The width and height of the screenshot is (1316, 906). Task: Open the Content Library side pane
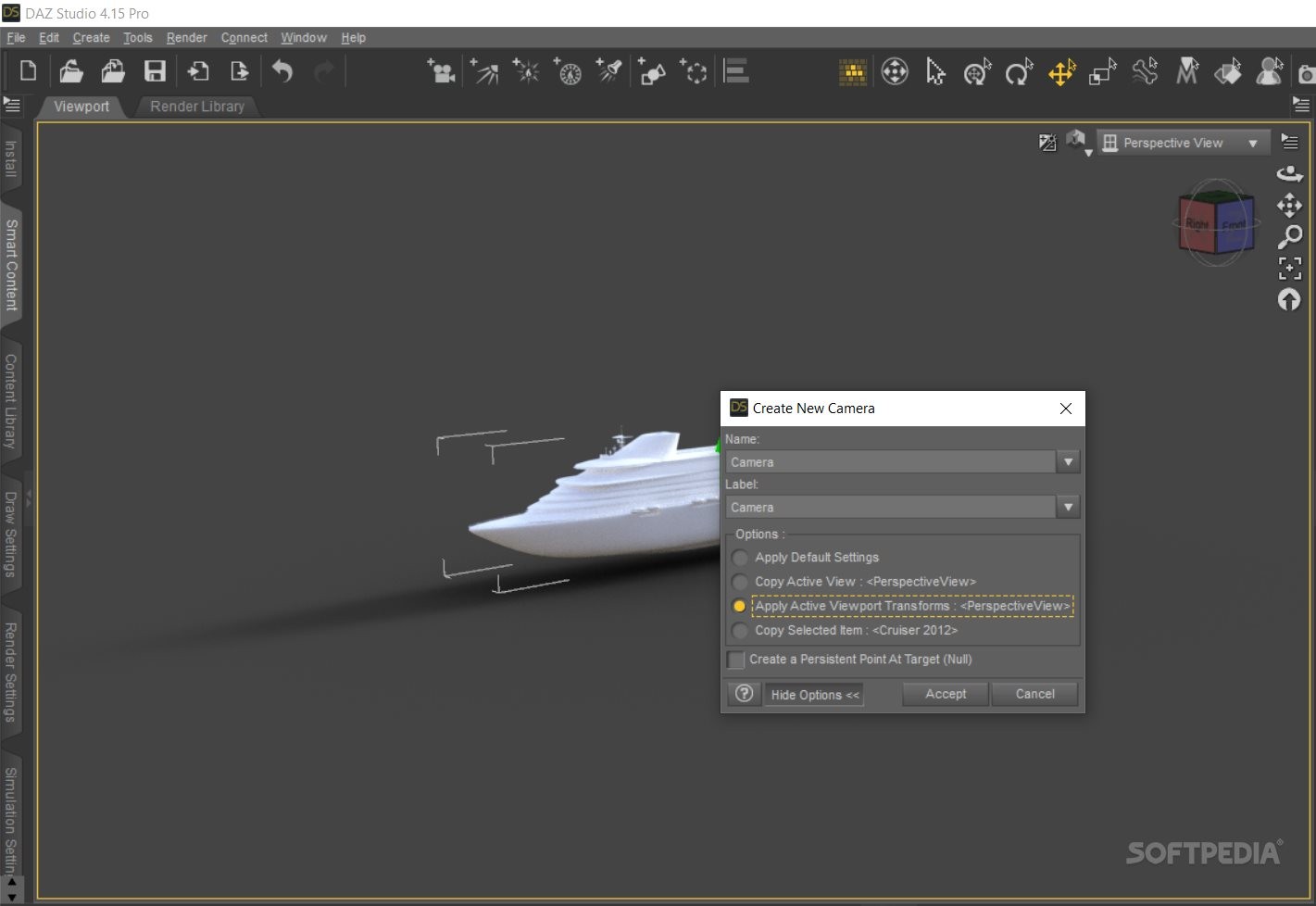coord(11,401)
